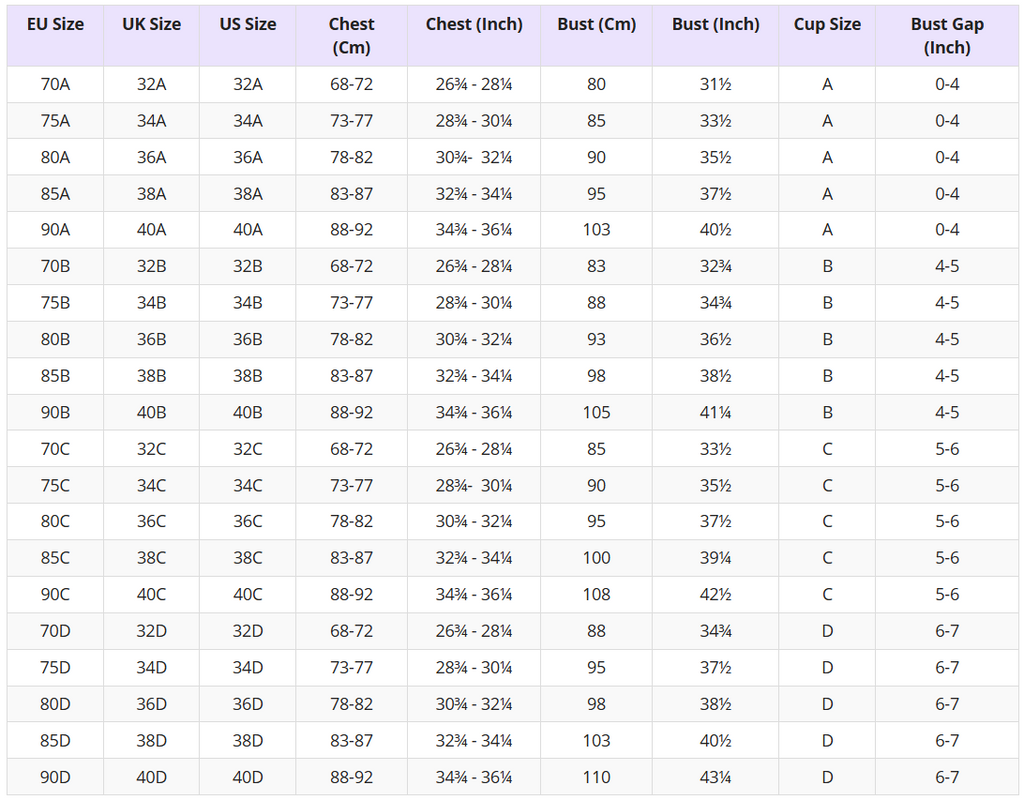Select the EU size cell "85B"

56,376
